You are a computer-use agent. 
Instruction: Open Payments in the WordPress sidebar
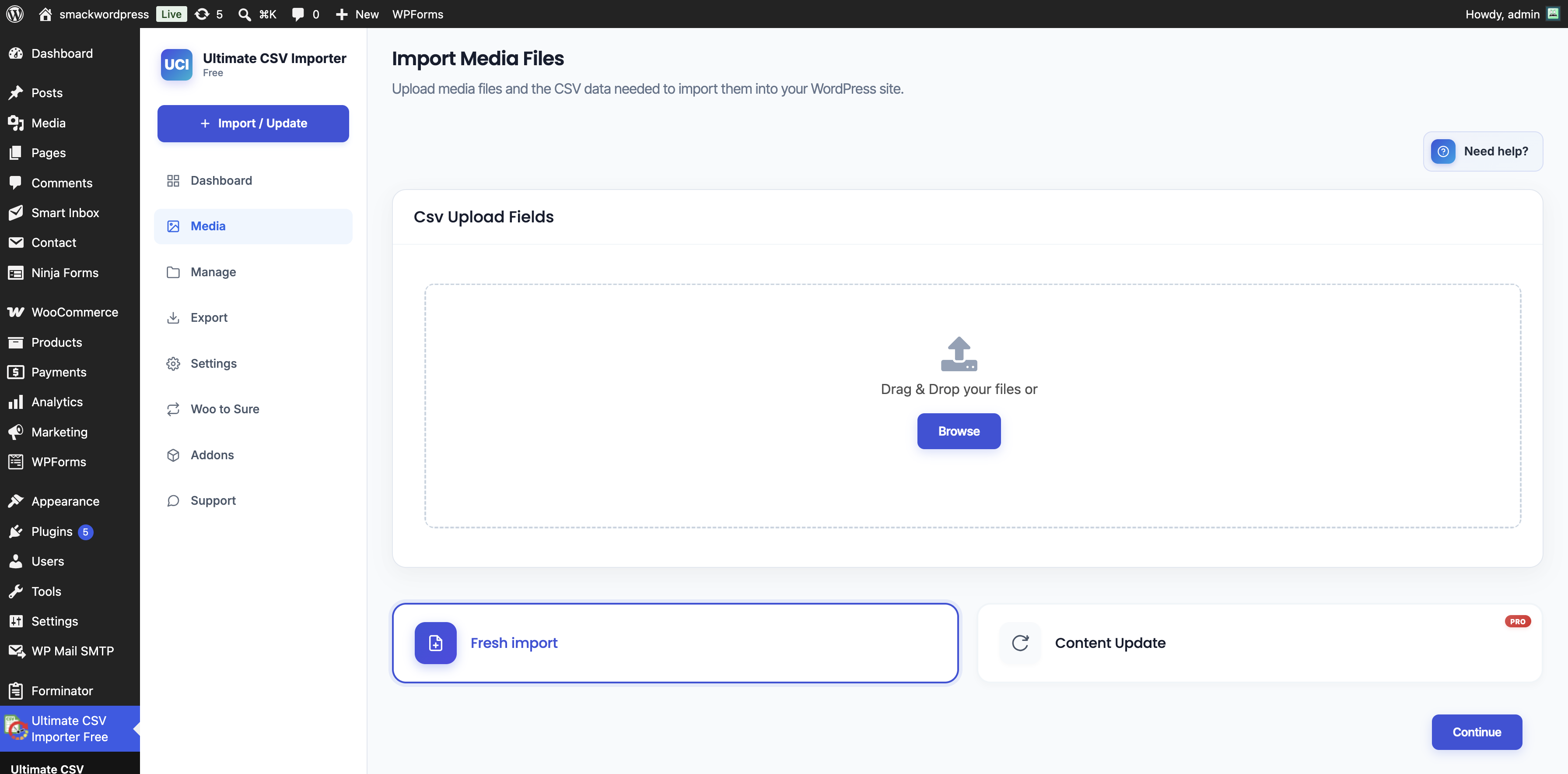(70, 372)
